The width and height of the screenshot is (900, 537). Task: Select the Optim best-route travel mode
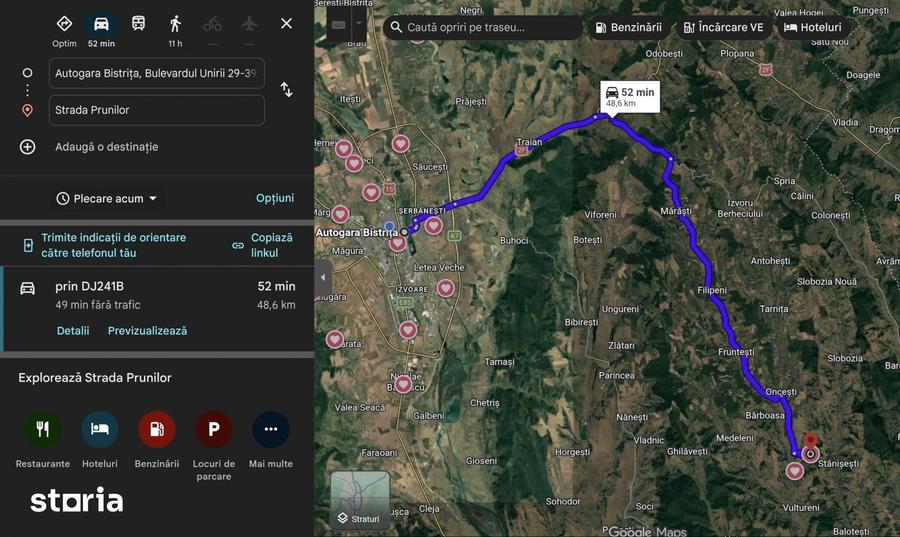coord(64,31)
